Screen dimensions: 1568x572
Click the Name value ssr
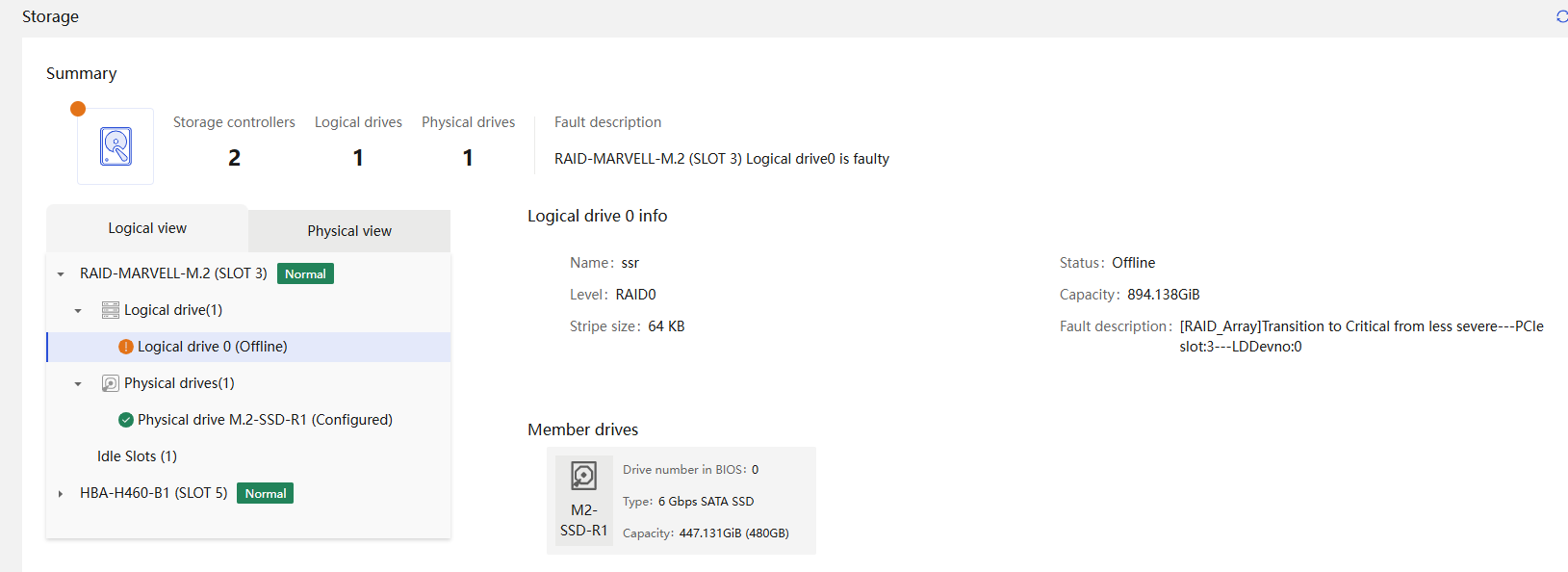click(x=630, y=263)
